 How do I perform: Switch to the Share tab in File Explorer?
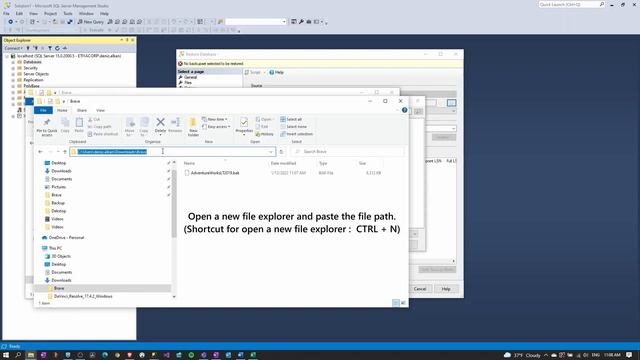tap(82, 110)
